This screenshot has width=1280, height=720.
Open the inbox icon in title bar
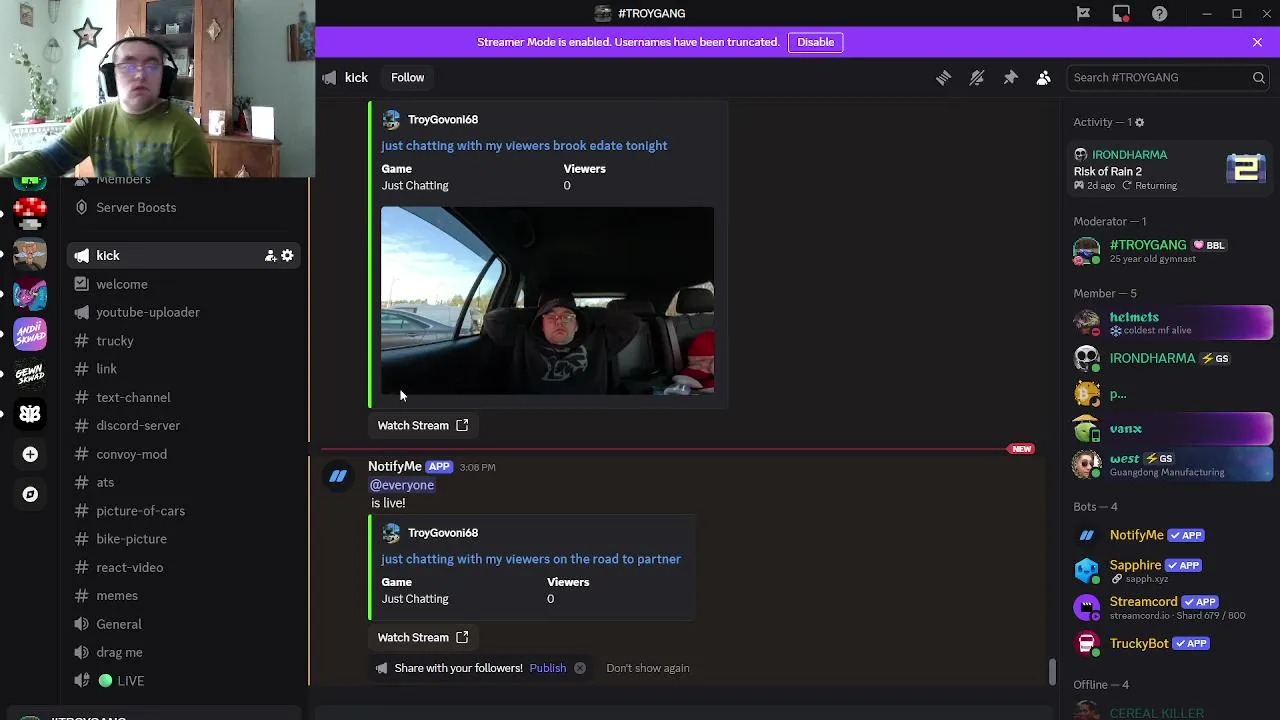(x=1121, y=13)
